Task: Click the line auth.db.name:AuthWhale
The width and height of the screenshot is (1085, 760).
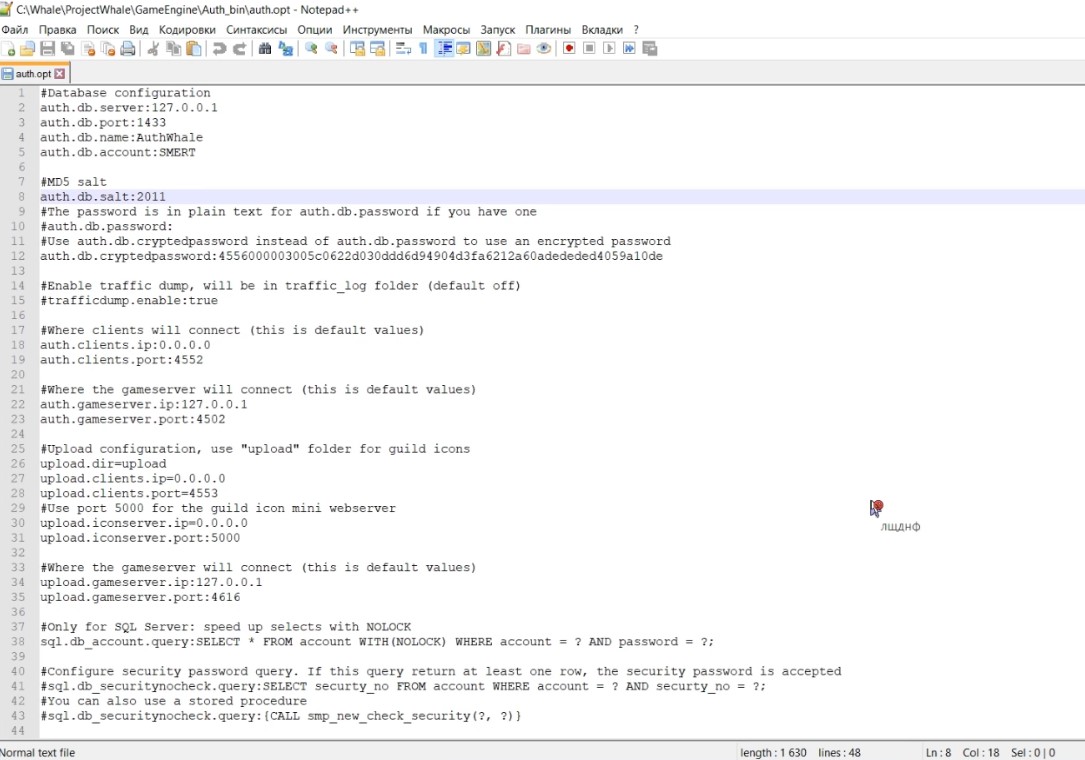Action: (121, 137)
